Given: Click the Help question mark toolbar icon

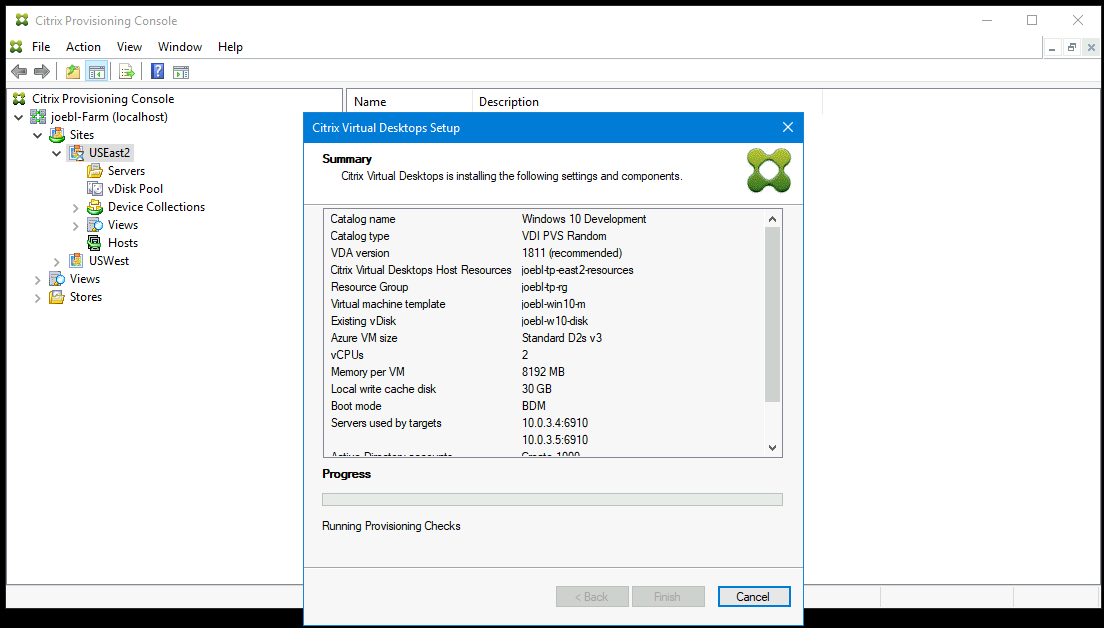Looking at the screenshot, I should click(157, 71).
